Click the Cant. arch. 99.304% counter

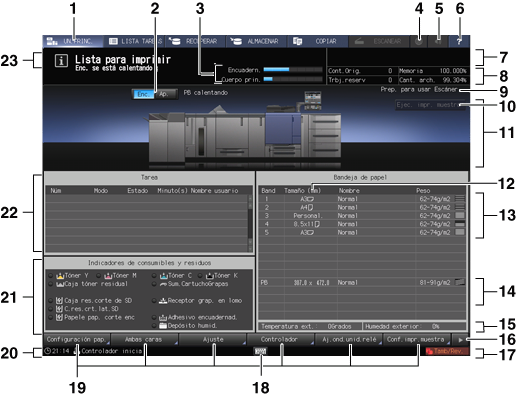click(x=433, y=80)
